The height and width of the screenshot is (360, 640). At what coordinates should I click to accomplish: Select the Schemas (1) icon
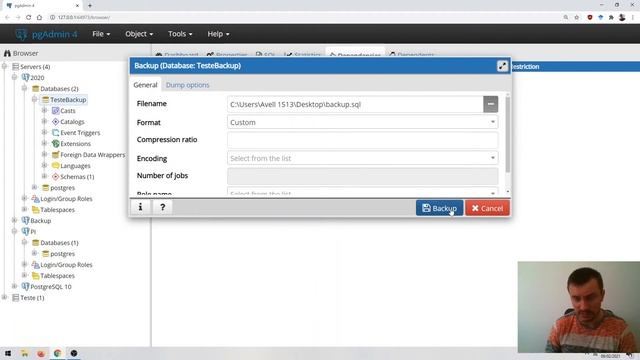click(56, 177)
